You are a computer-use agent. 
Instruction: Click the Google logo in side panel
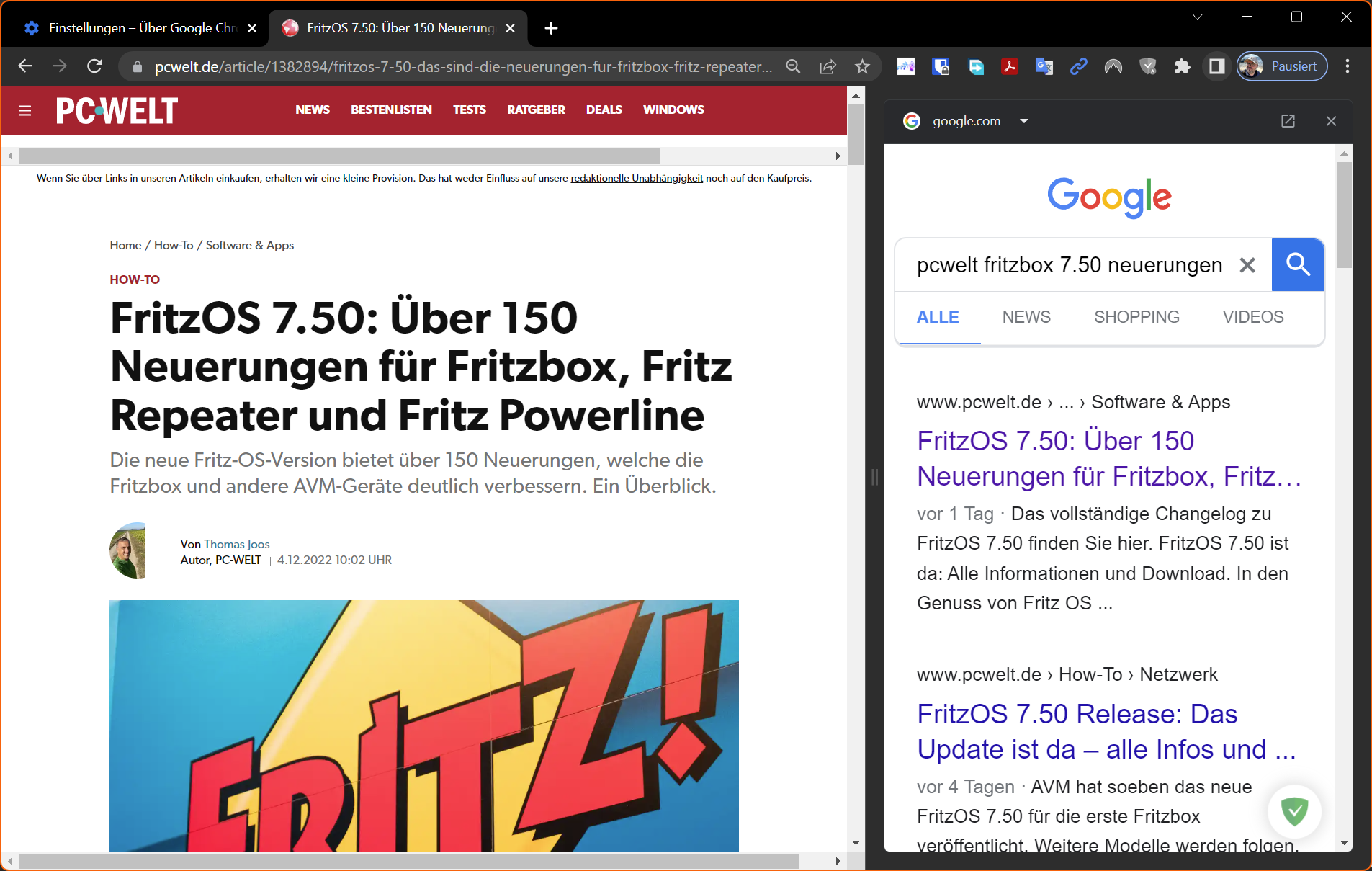(1109, 197)
